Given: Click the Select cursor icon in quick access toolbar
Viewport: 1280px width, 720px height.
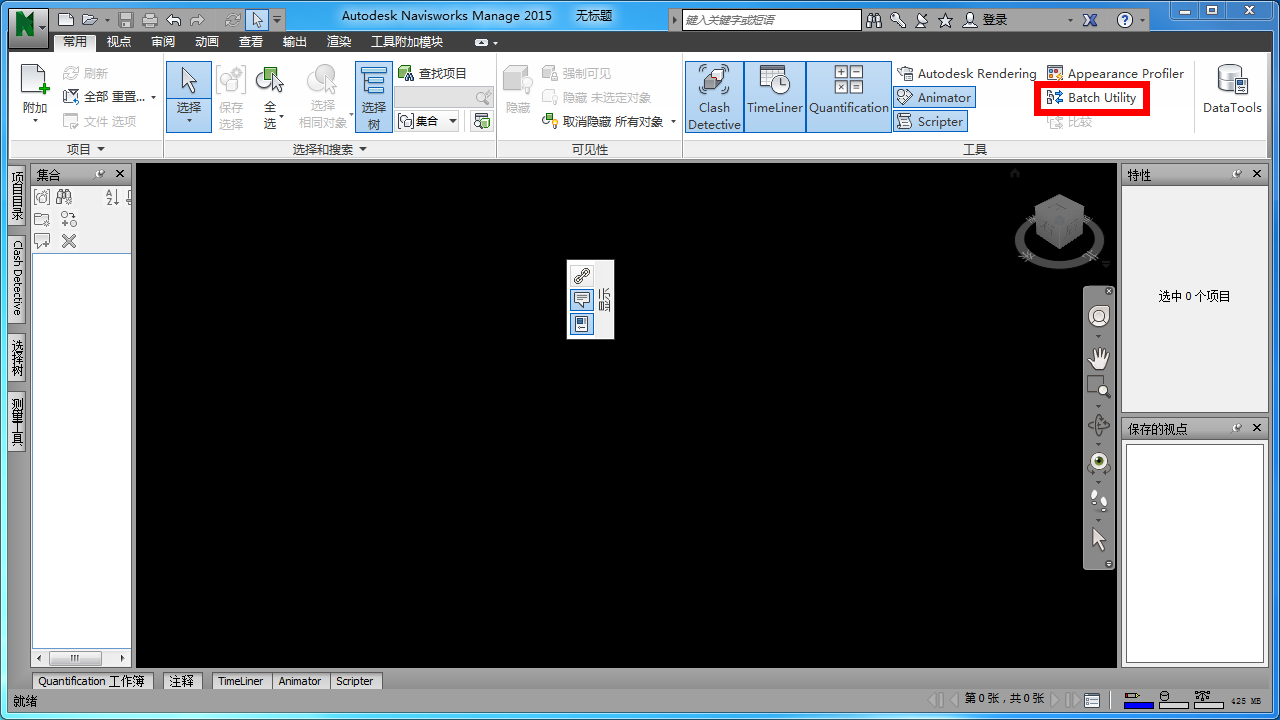Looking at the screenshot, I should pyautogui.click(x=257, y=19).
